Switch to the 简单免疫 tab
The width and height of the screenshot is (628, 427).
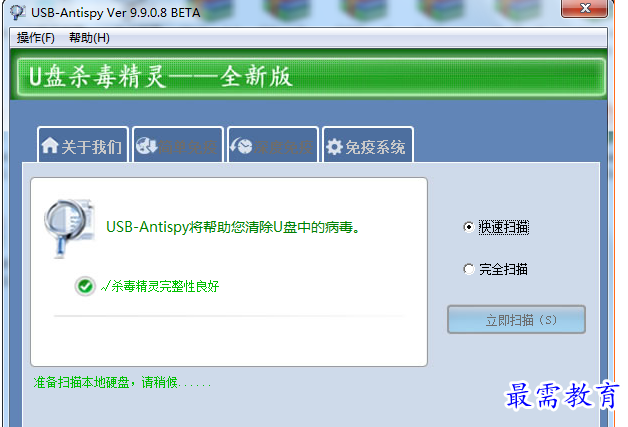[x=178, y=145]
